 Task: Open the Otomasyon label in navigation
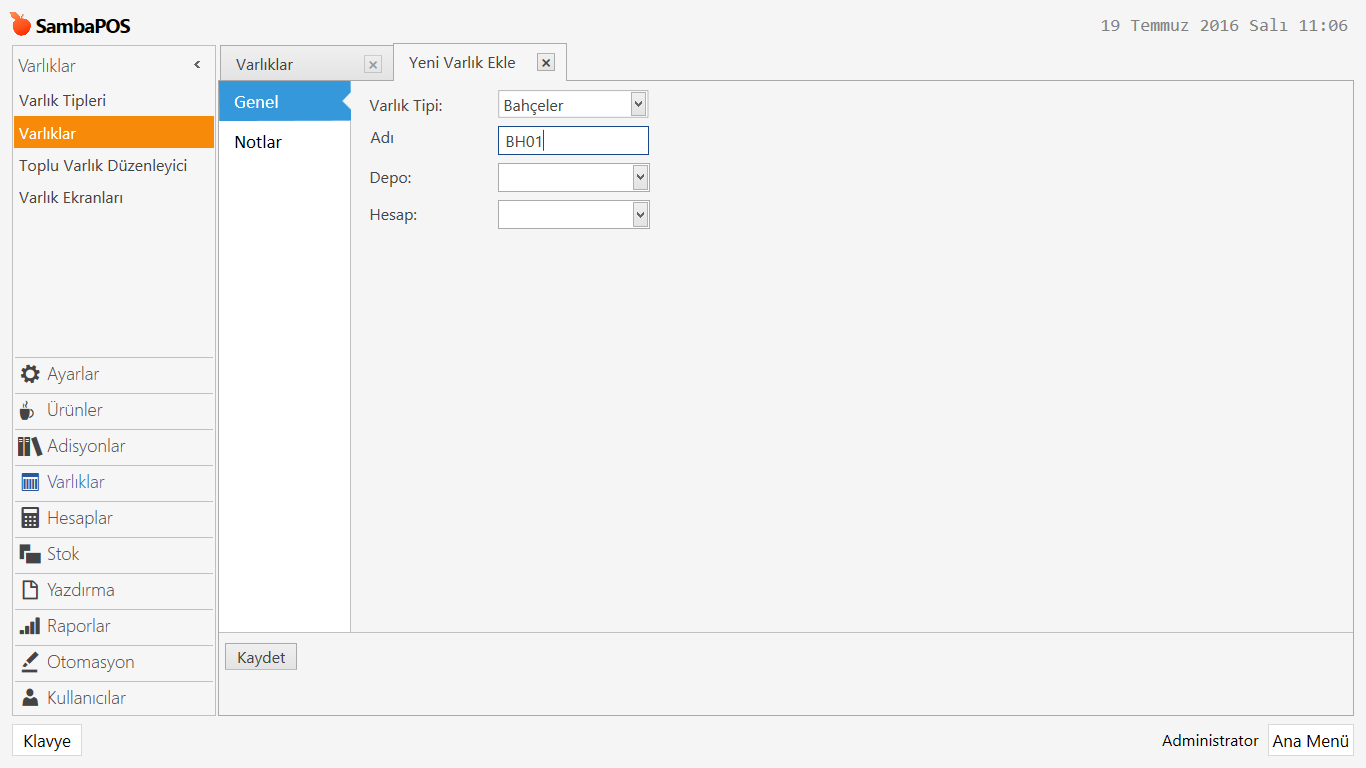pos(91,662)
